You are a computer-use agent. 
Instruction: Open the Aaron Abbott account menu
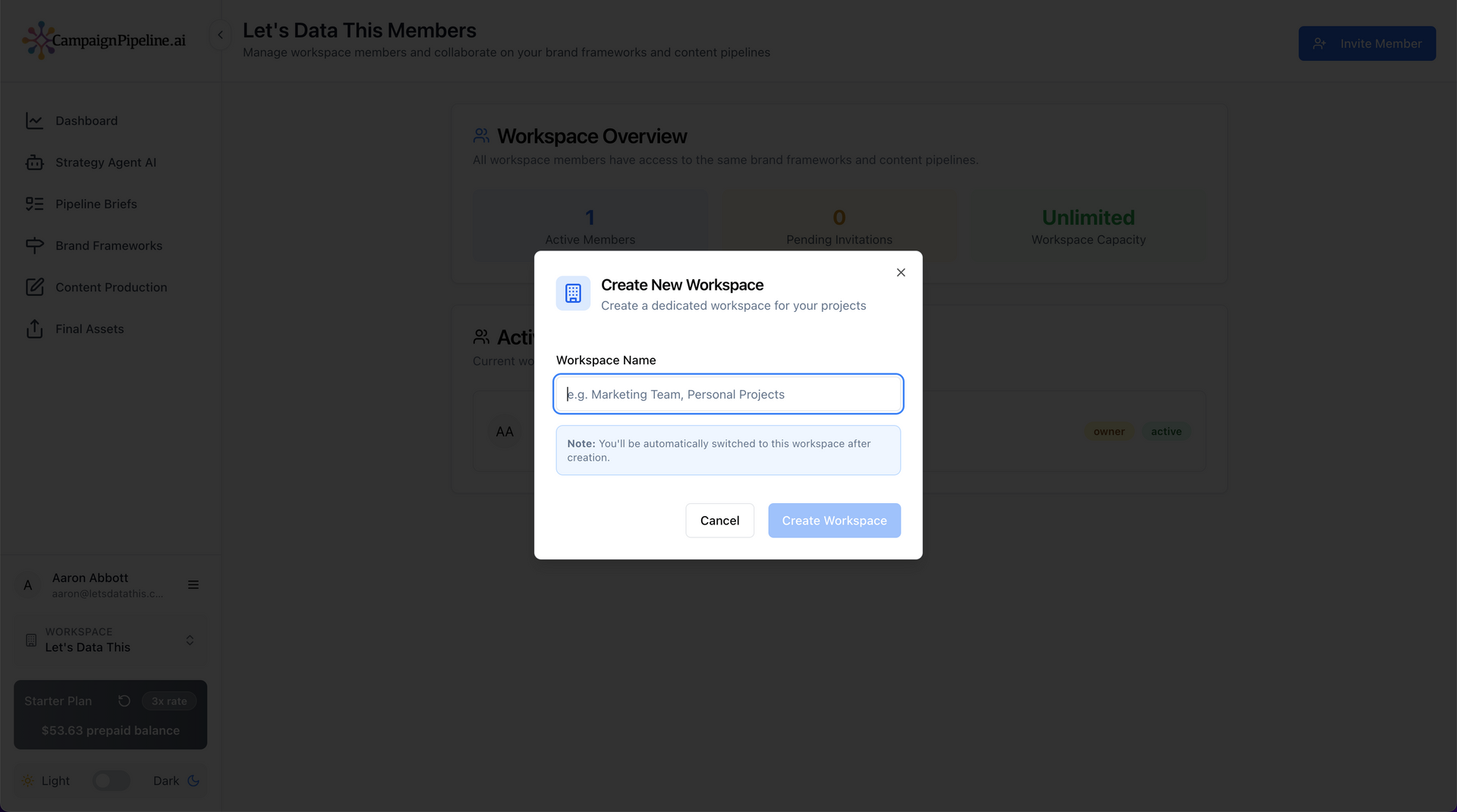[193, 585]
